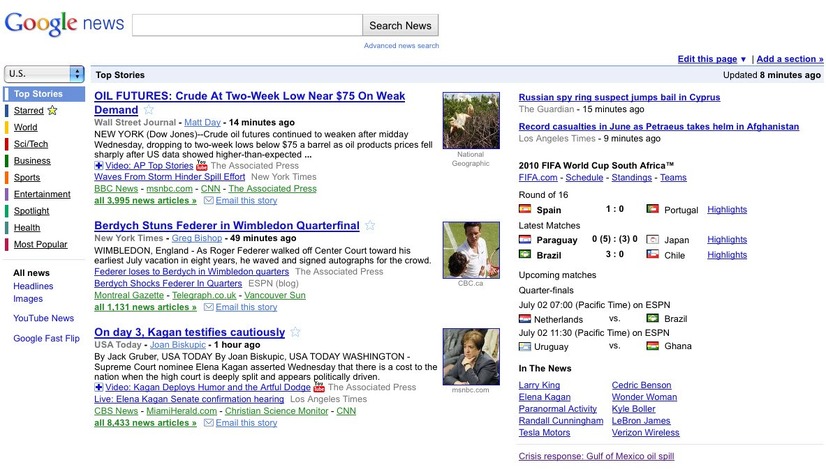Screen dimensions: 826x469
Task: Open Berdych Stuns Federer headline
Action: 227,226
